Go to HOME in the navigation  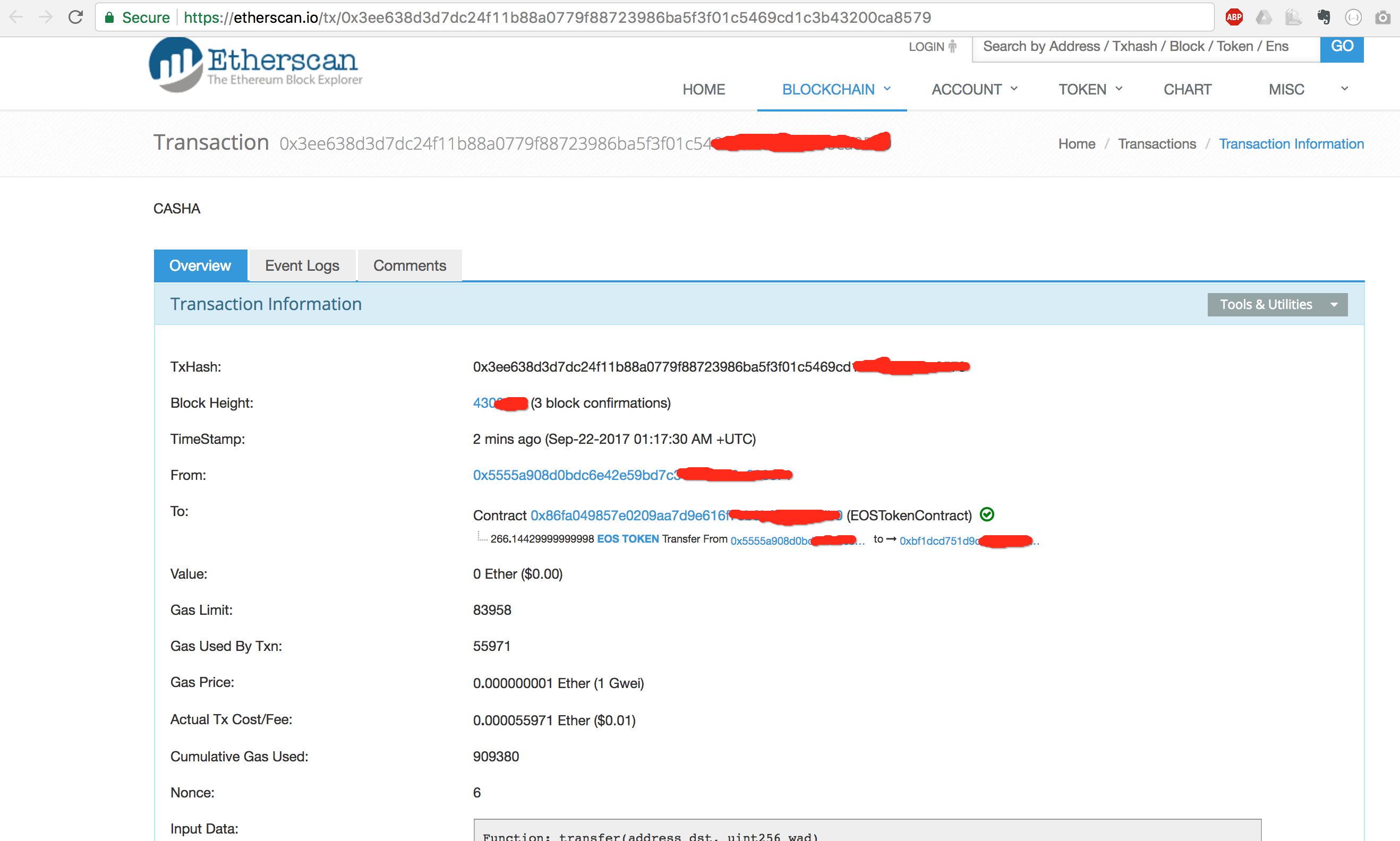[x=703, y=90]
